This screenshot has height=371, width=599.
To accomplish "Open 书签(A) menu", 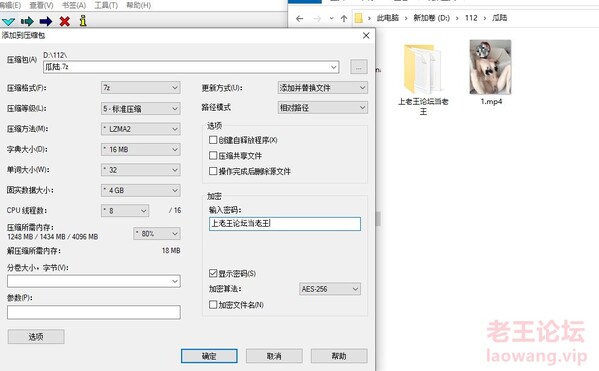I will point(74,5).
